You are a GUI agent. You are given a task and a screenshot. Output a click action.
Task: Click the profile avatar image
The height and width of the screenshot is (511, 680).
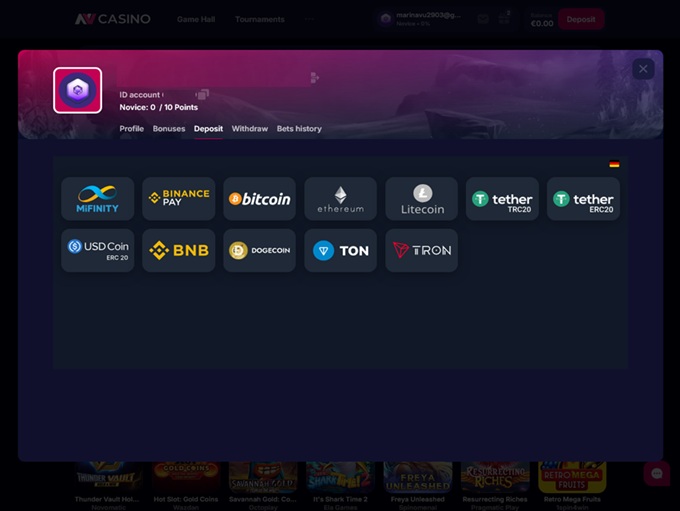[x=77, y=91]
